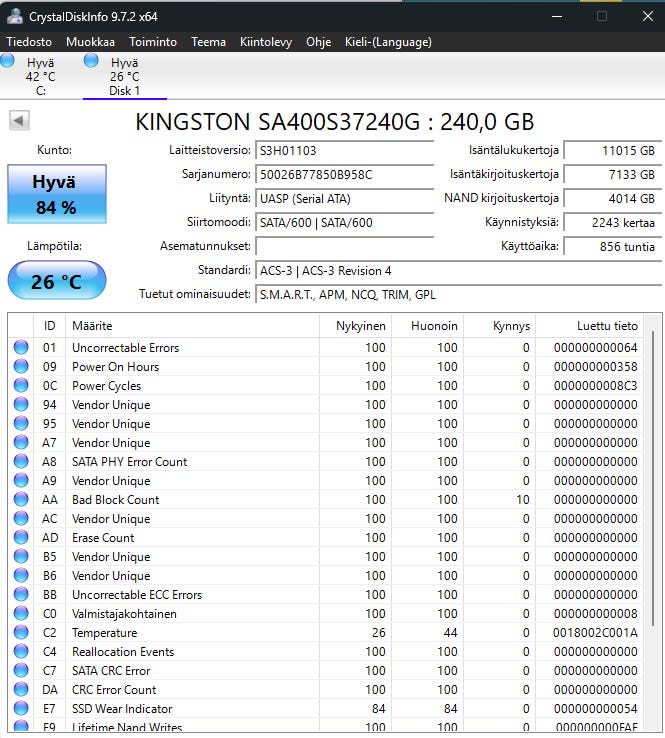Open the Kiintolevy menu
This screenshot has height=738, width=665.
266,42
